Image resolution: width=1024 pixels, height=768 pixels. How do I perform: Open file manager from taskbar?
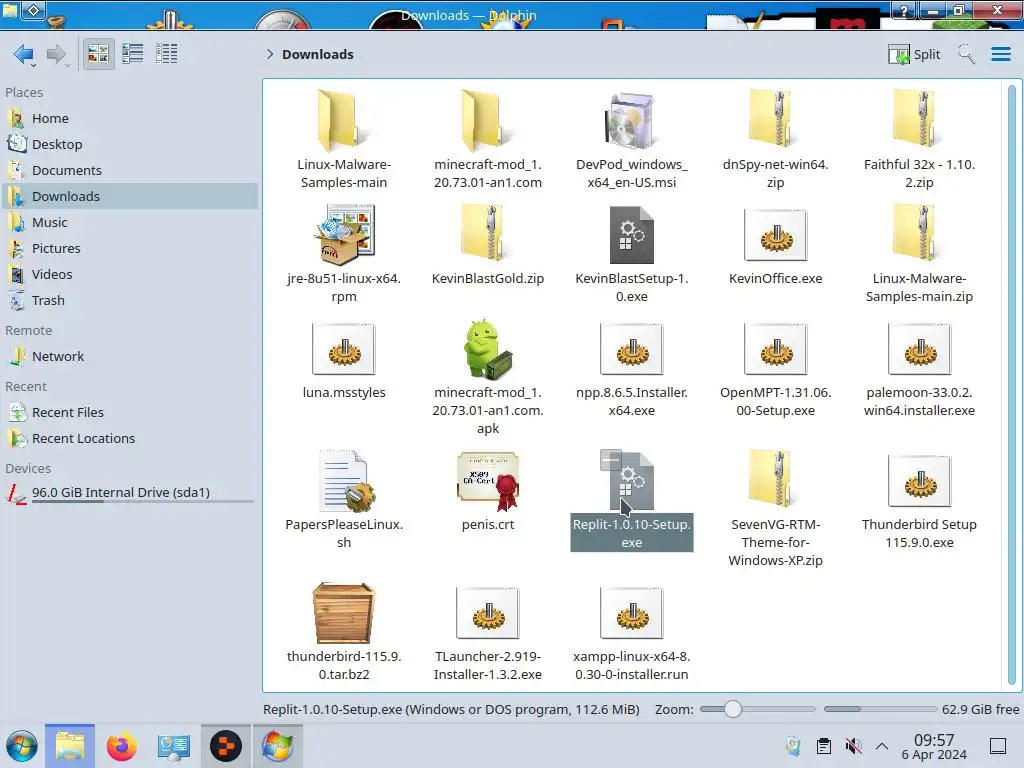coord(70,746)
